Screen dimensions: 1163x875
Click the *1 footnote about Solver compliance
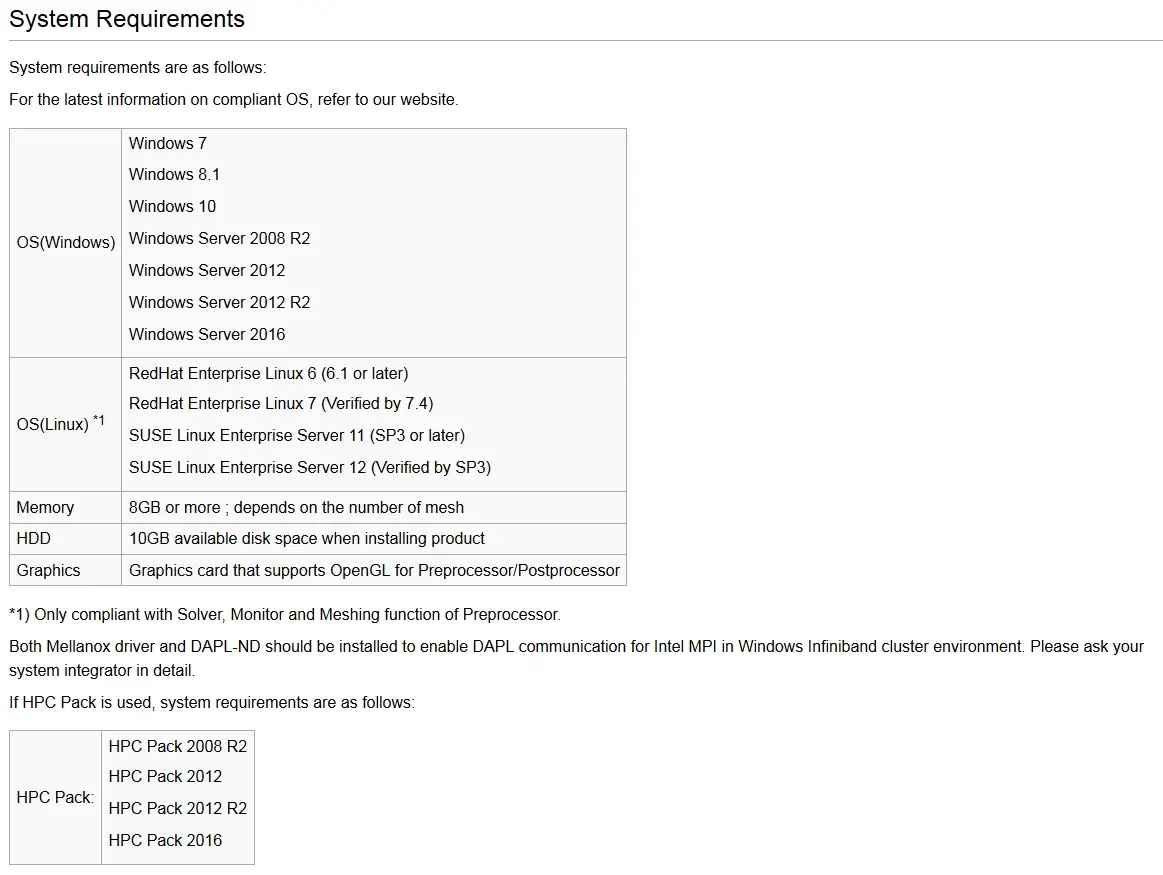(x=285, y=614)
